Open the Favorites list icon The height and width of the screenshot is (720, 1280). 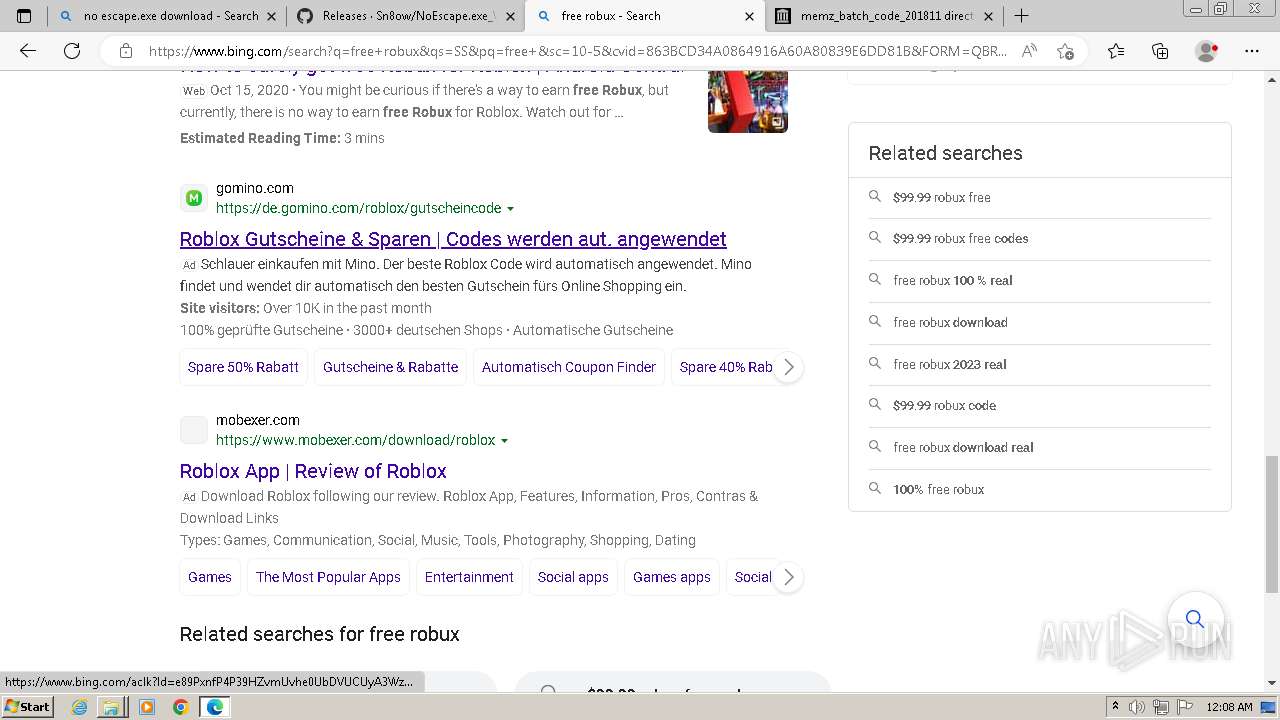(1116, 51)
